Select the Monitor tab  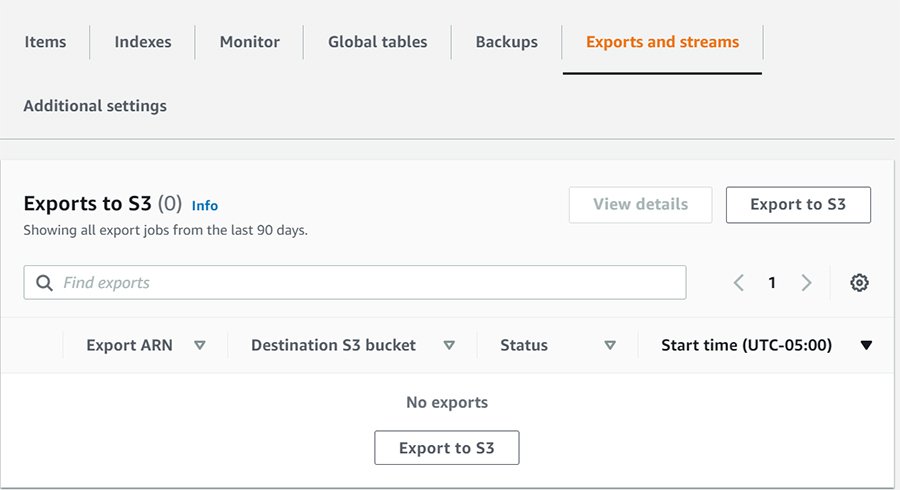click(250, 42)
